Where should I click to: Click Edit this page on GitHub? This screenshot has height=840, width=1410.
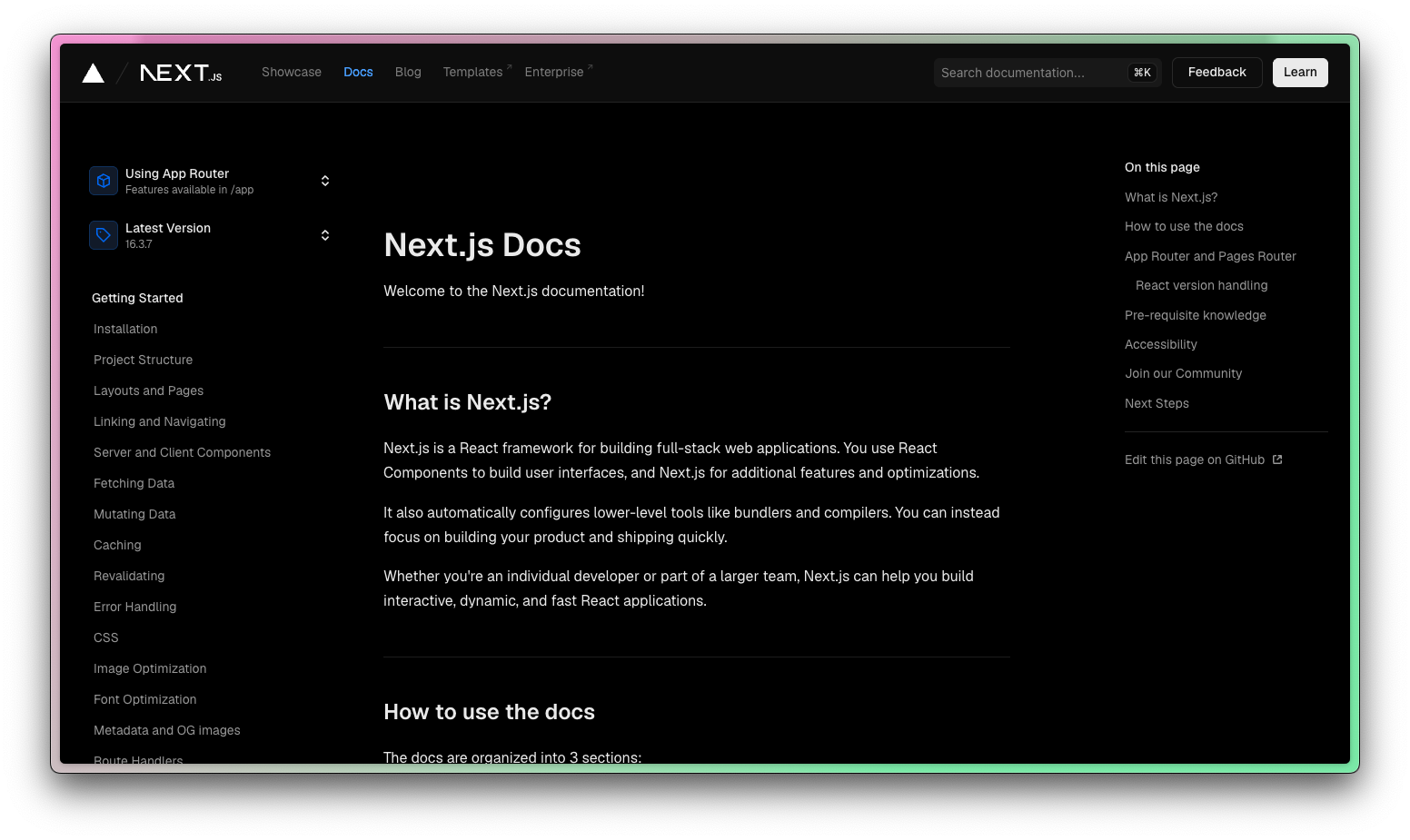(x=1195, y=460)
